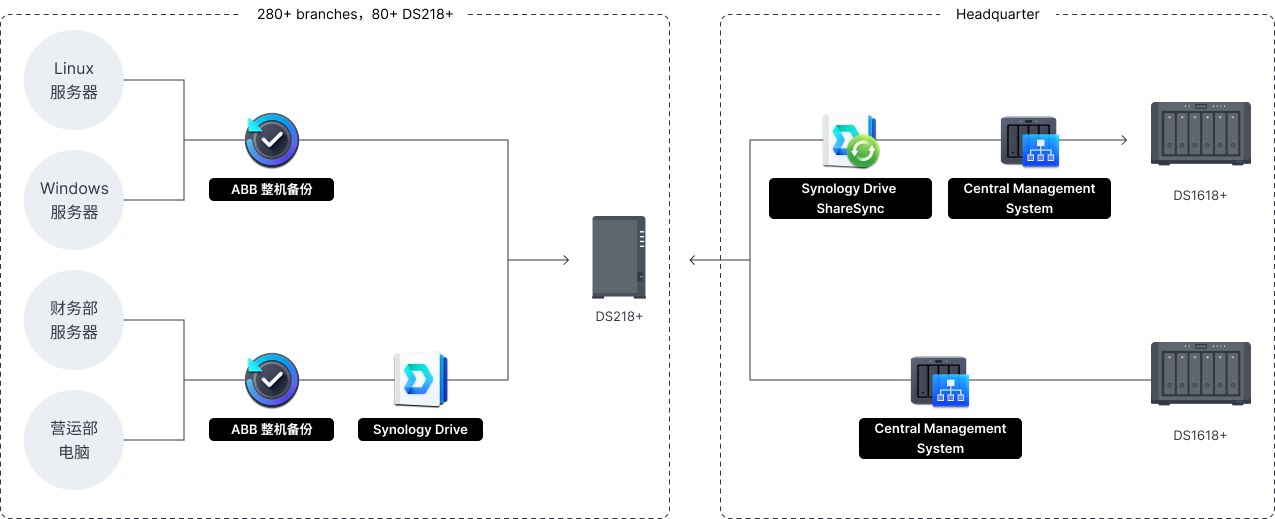Click the upper DS1618+ caption text
Screen dimensions: 1275x519
coord(1200,195)
